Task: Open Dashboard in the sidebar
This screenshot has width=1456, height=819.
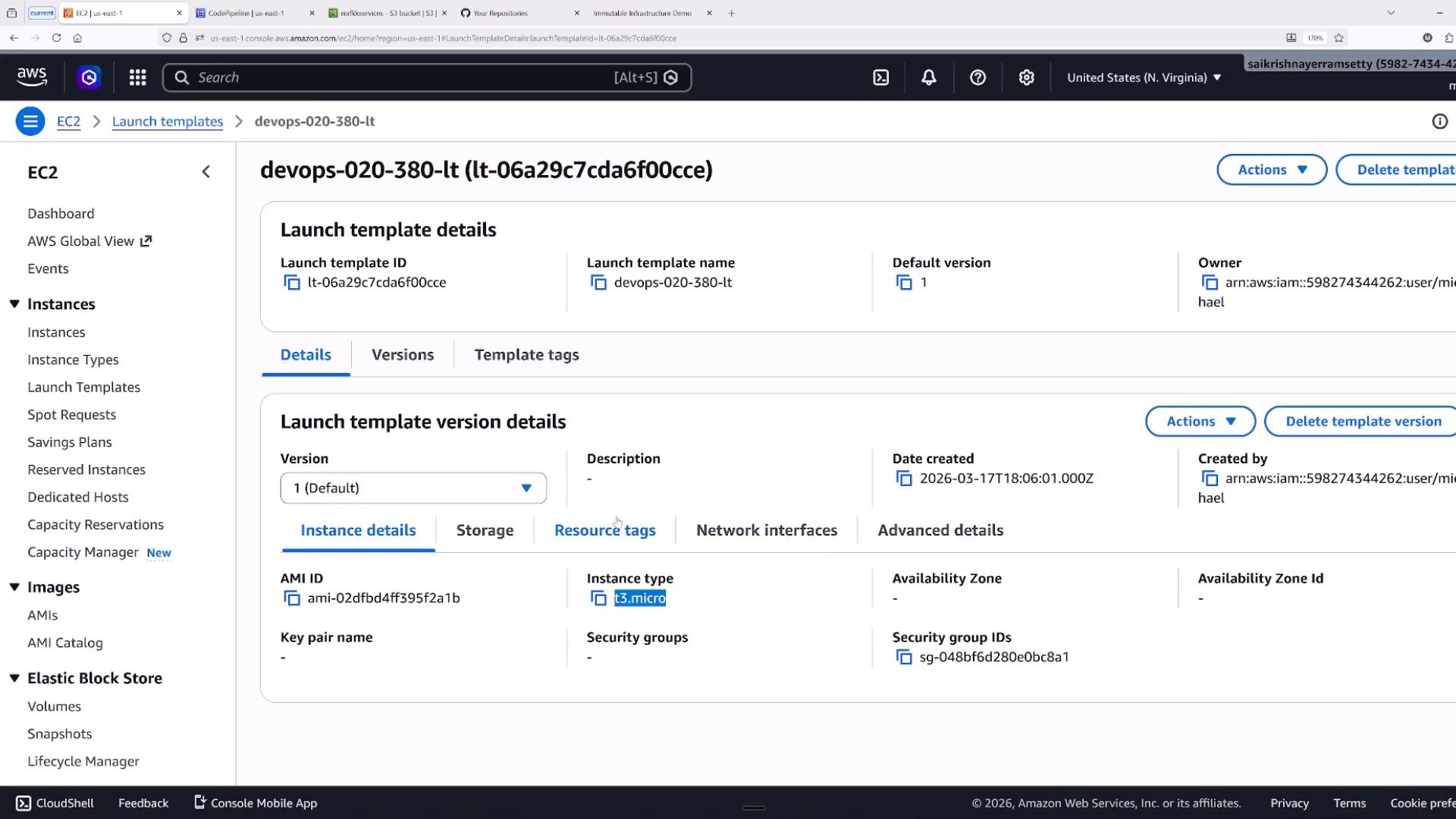Action: click(x=61, y=214)
